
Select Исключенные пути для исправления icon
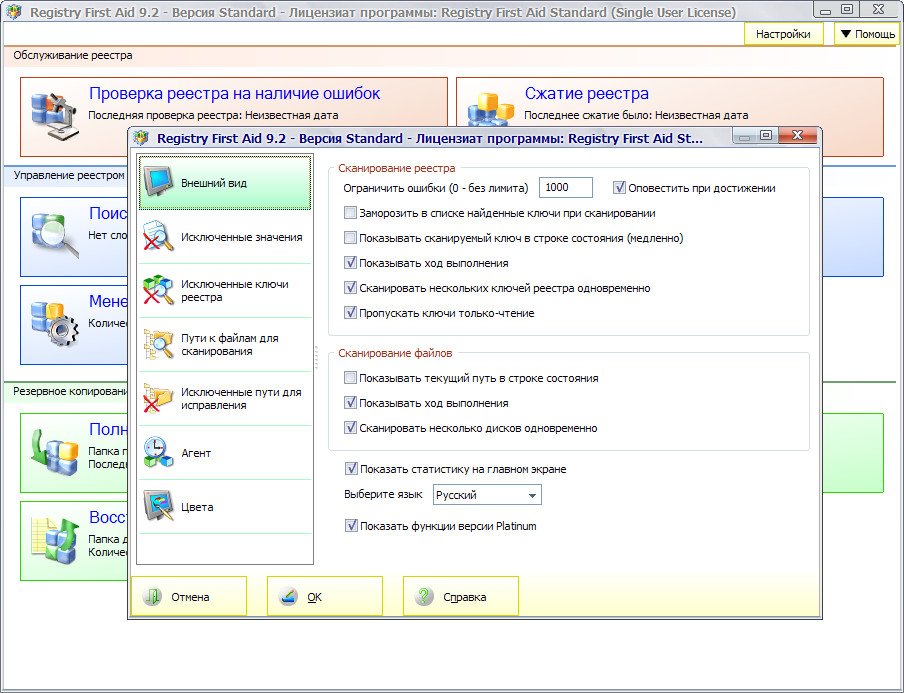158,399
